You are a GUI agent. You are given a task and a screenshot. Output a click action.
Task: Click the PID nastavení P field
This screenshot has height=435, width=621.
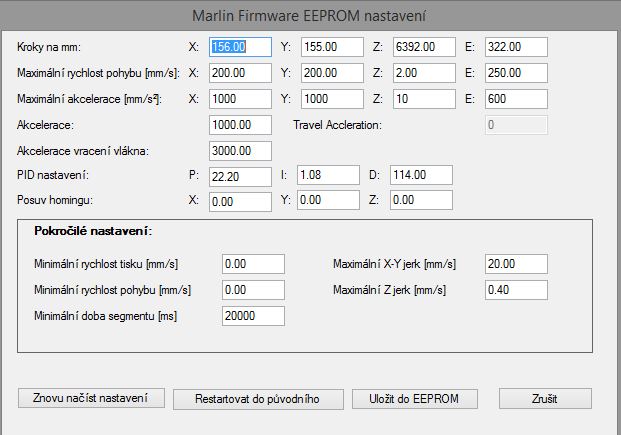241,176
